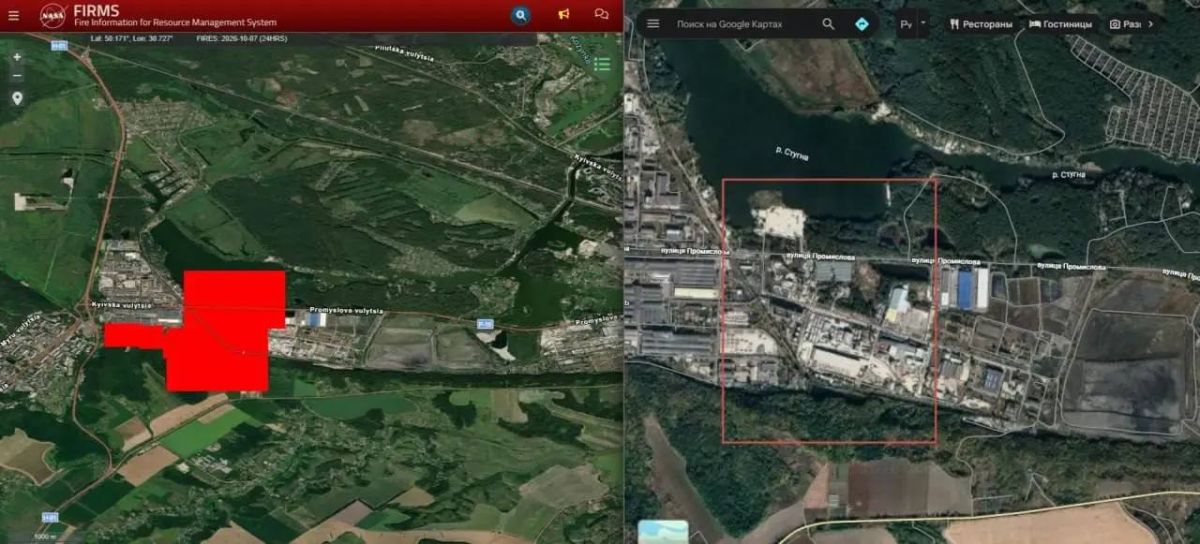
Task: Click the Google Maps search magnifier
Action: [x=828, y=24]
